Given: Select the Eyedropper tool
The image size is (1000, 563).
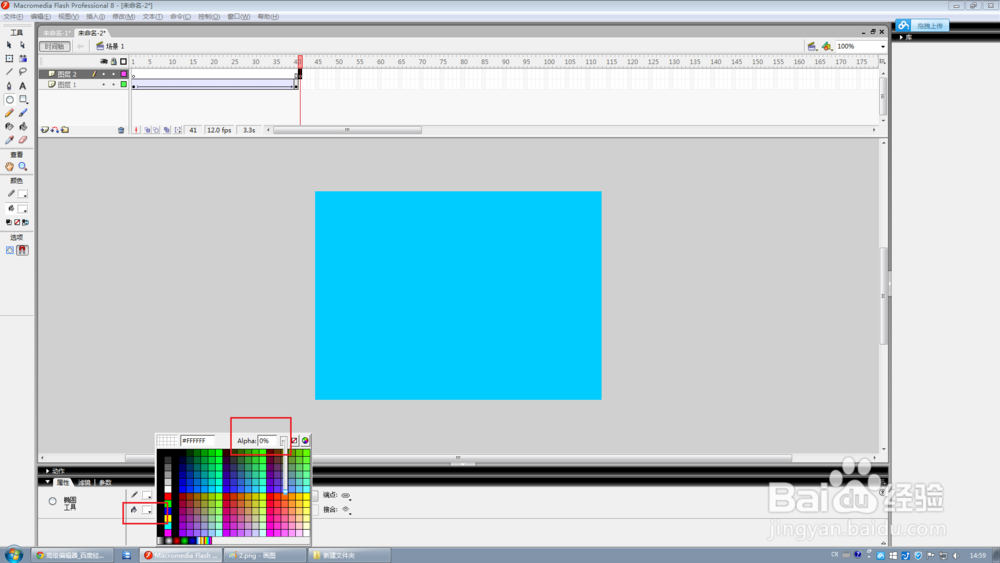Looking at the screenshot, I should coord(9,140).
